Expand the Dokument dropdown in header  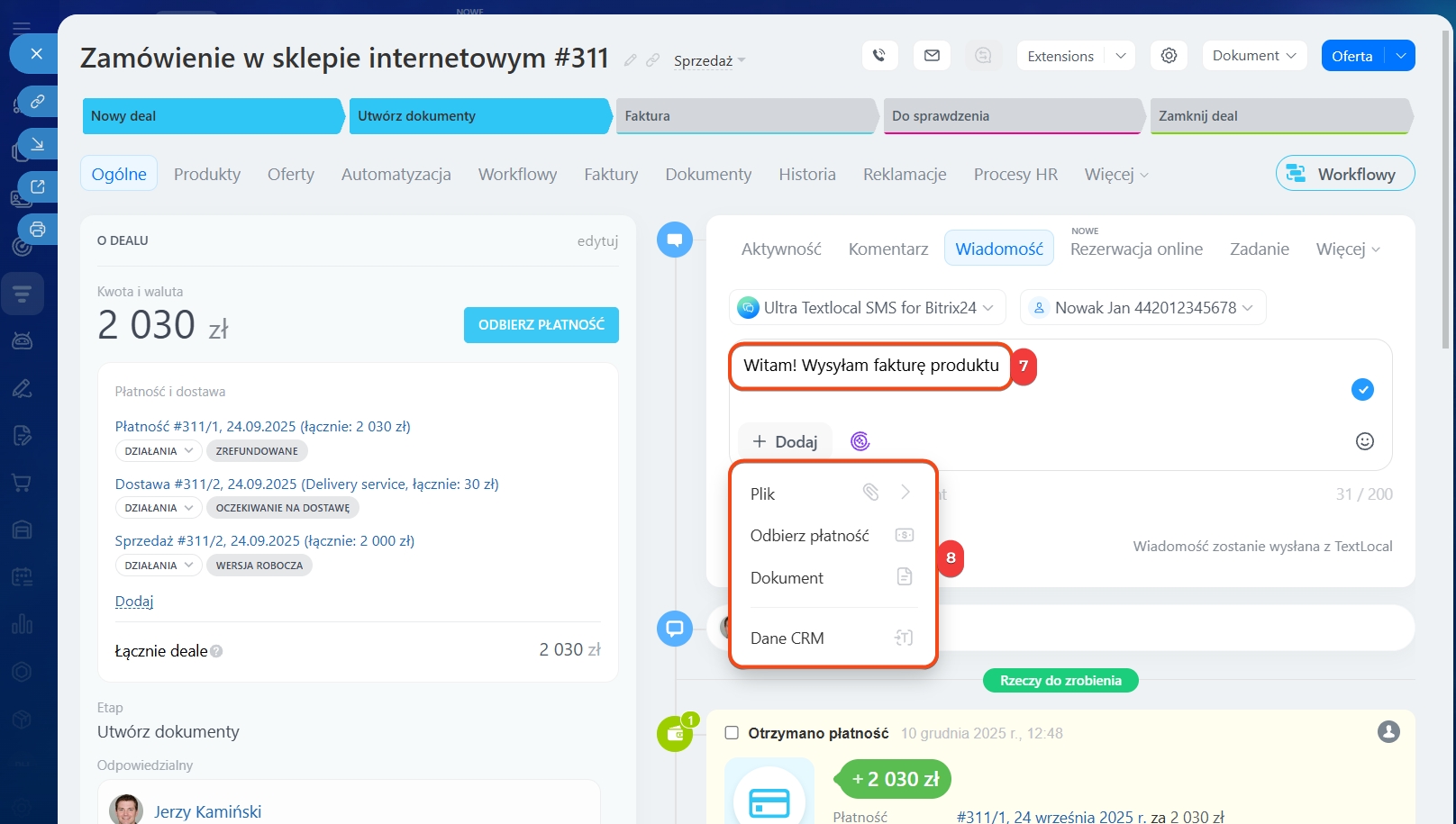pyautogui.click(x=1254, y=56)
